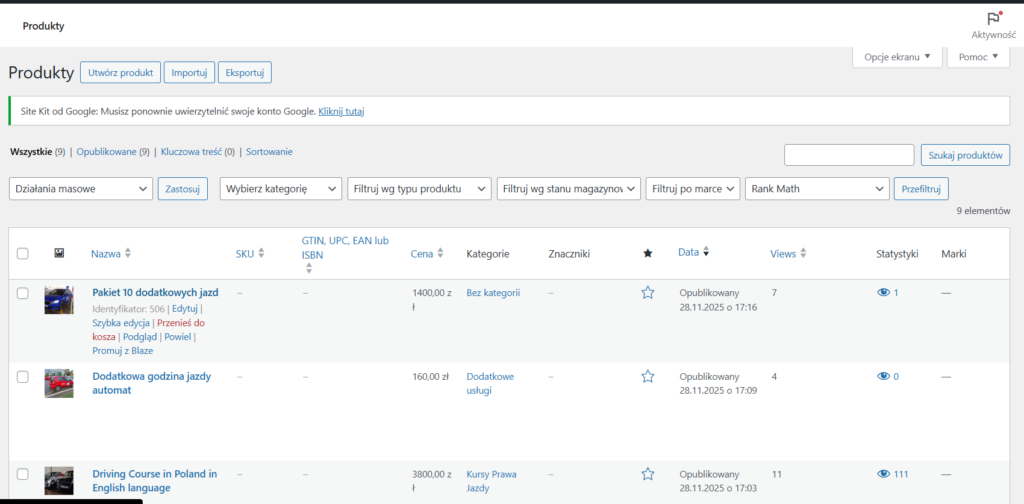Click into the product search field

[848, 154]
